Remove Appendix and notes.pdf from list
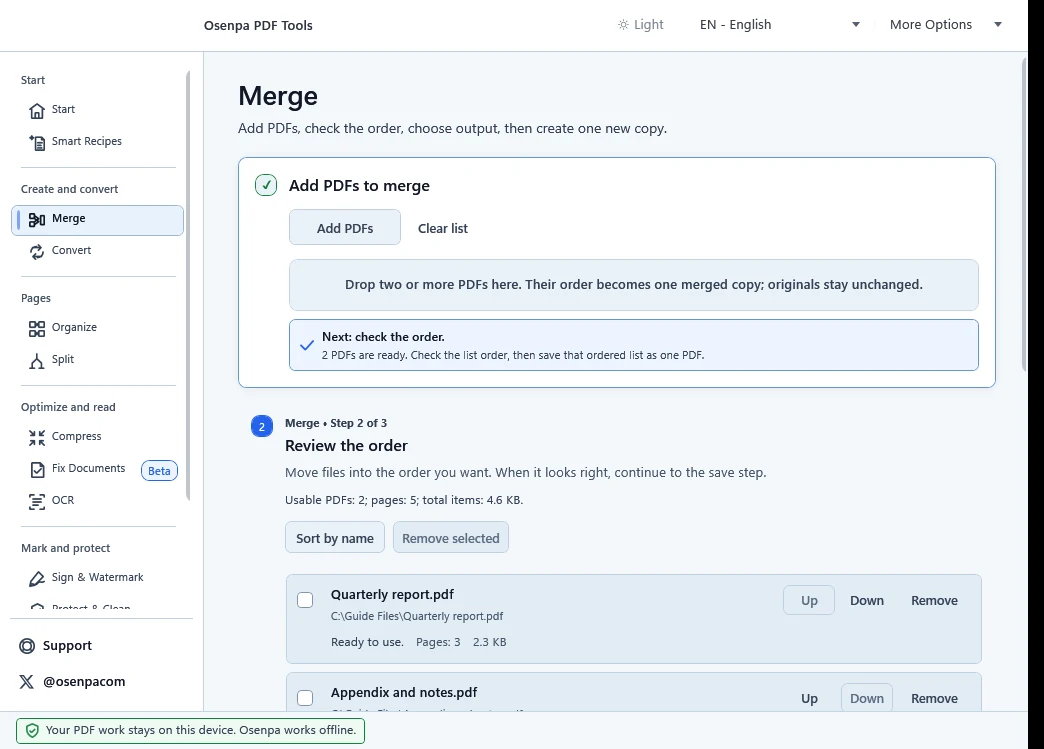This screenshot has width=1044, height=749. pyautogui.click(x=934, y=698)
